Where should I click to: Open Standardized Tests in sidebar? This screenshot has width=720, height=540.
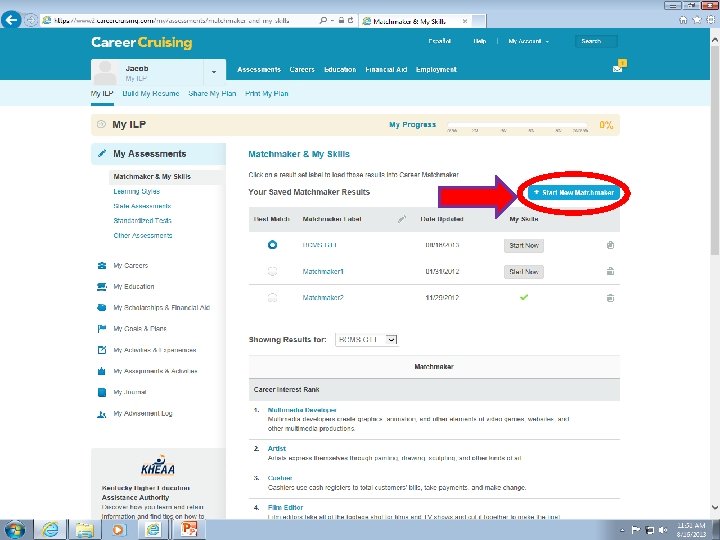(x=142, y=220)
